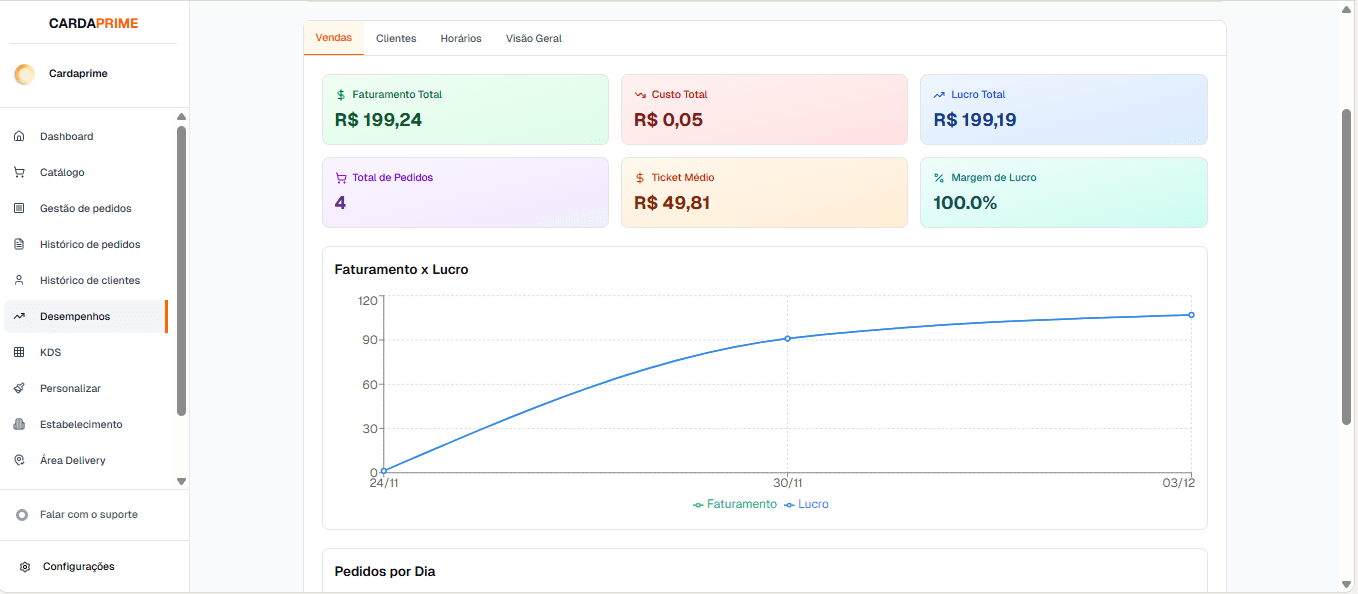Screen dimensions: 1358x594
Task: Open the Vendas section link
Action: pos(333,38)
